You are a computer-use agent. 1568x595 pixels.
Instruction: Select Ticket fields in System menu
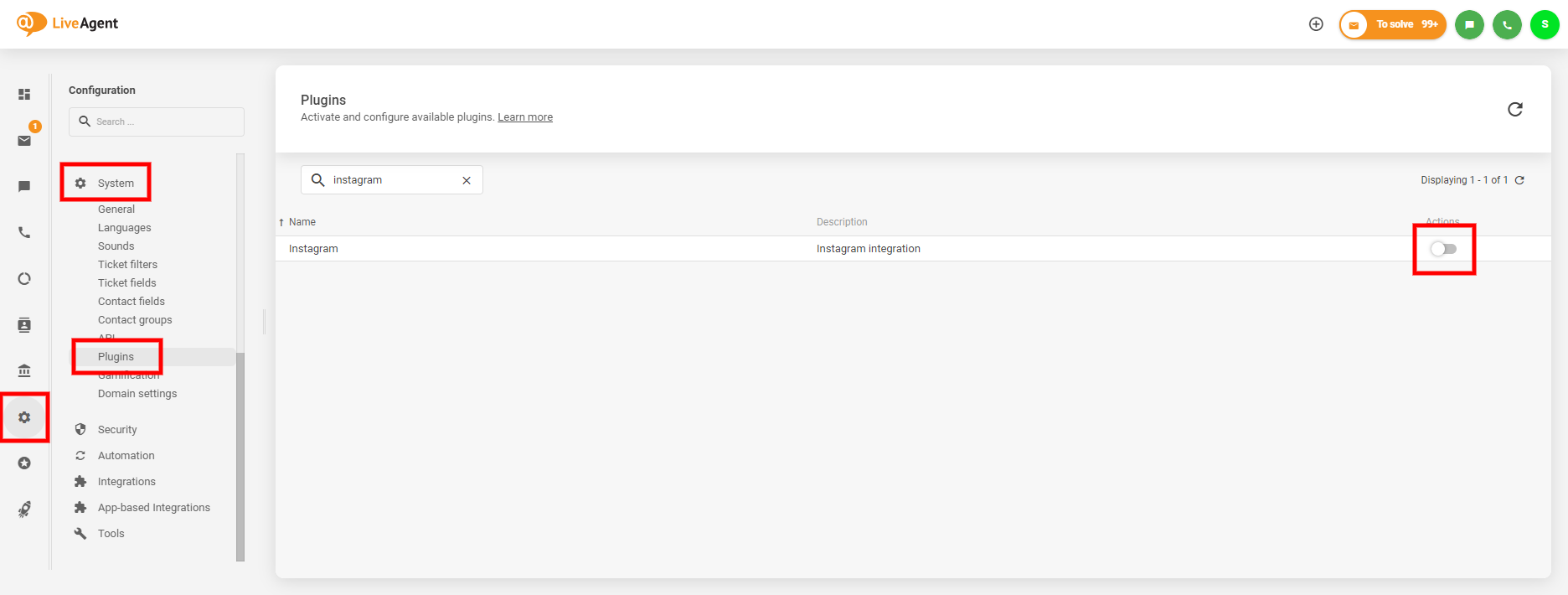pos(126,283)
